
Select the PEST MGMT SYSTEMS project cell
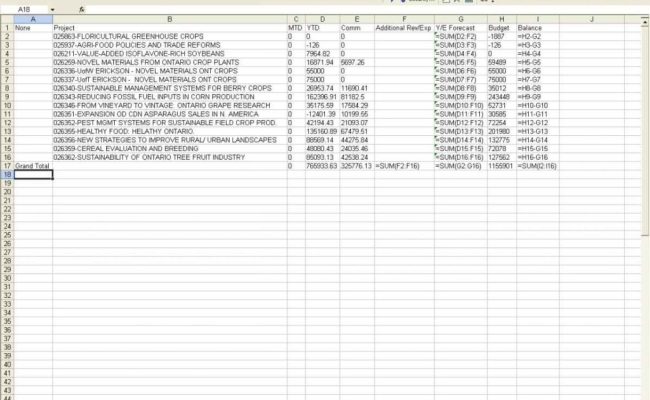[170, 123]
